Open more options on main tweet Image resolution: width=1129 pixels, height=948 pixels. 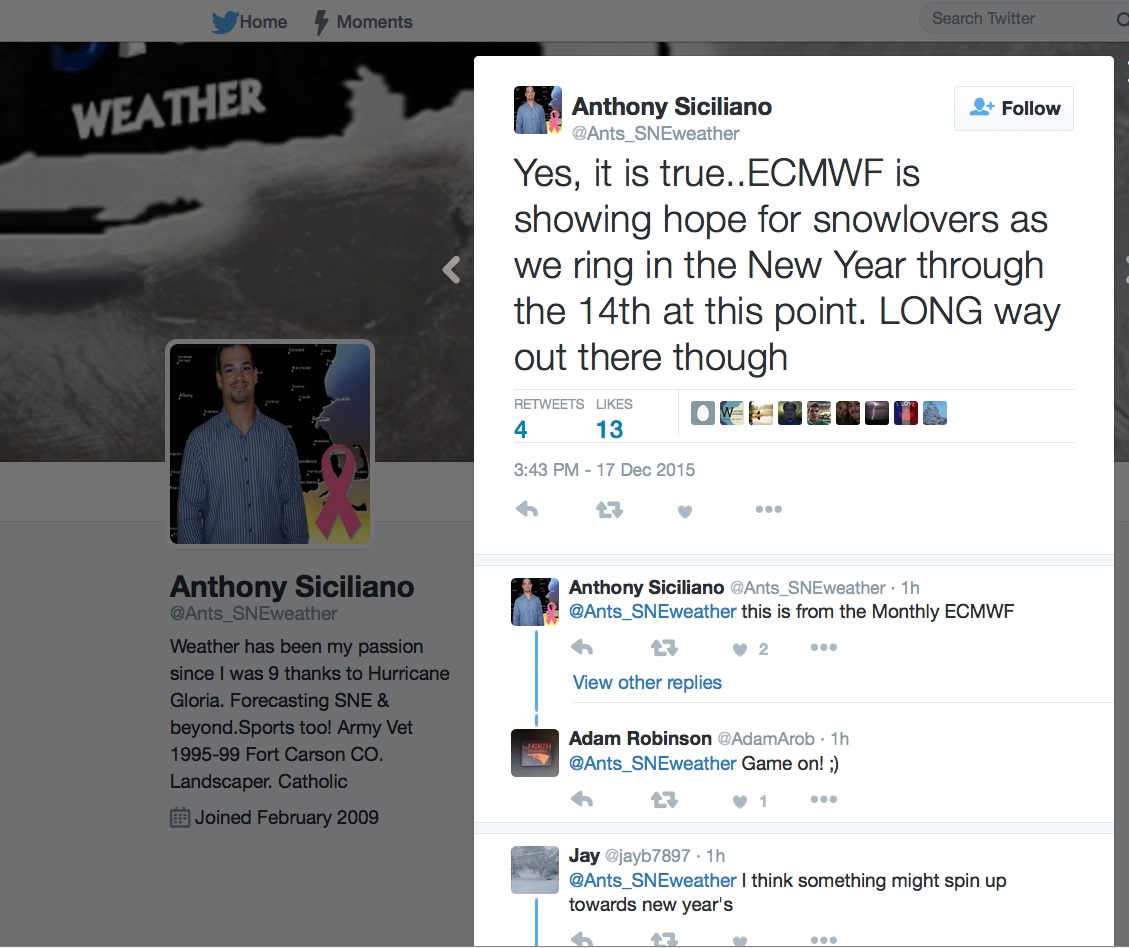click(768, 509)
